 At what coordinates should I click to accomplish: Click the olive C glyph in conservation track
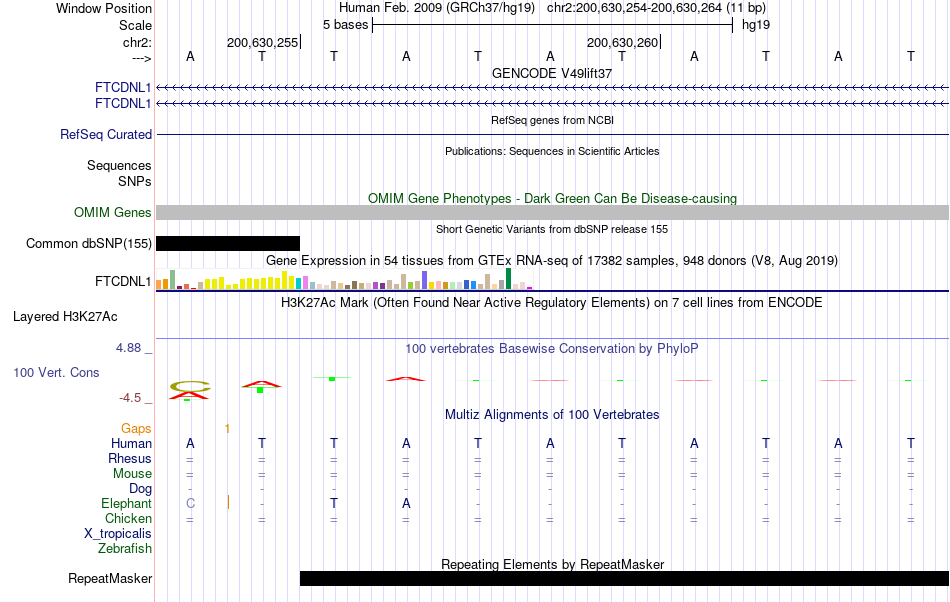click(190, 386)
